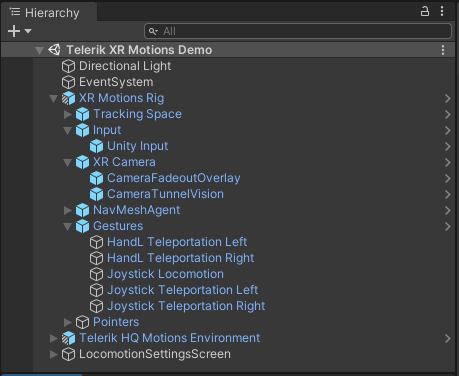
Task: Select the Unity Input object
Action: pyautogui.click(x=137, y=146)
